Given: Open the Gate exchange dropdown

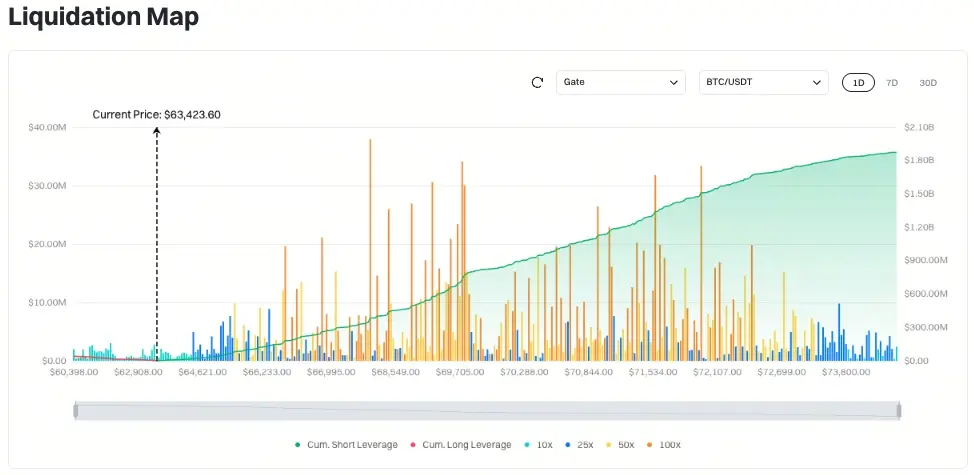Looking at the screenshot, I should [x=621, y=83].
